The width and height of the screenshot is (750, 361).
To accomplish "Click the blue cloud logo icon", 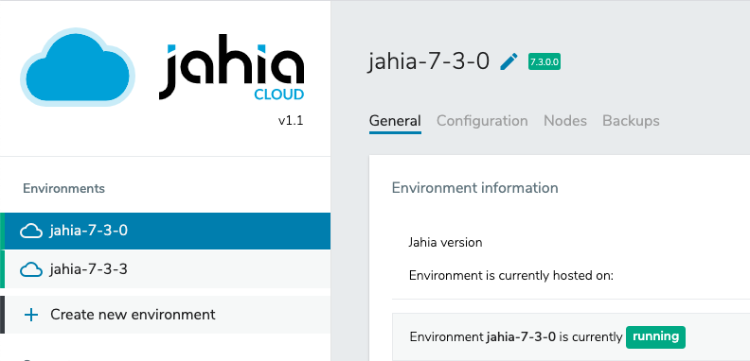I will pos(77,67).
